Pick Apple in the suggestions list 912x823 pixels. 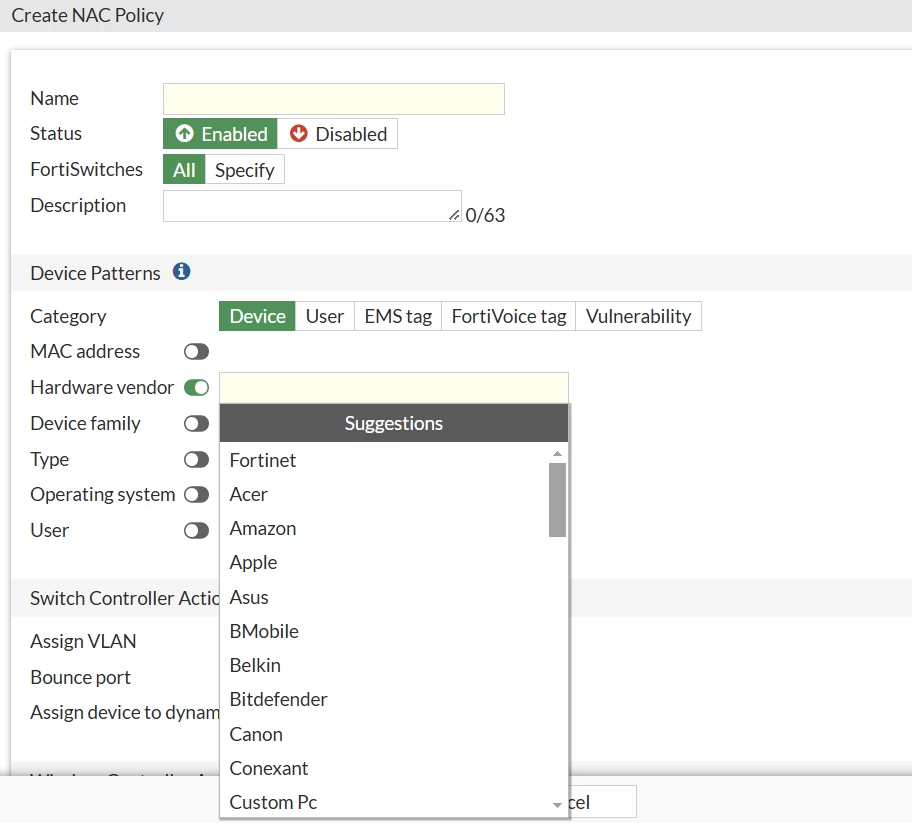tap(384, 562)
